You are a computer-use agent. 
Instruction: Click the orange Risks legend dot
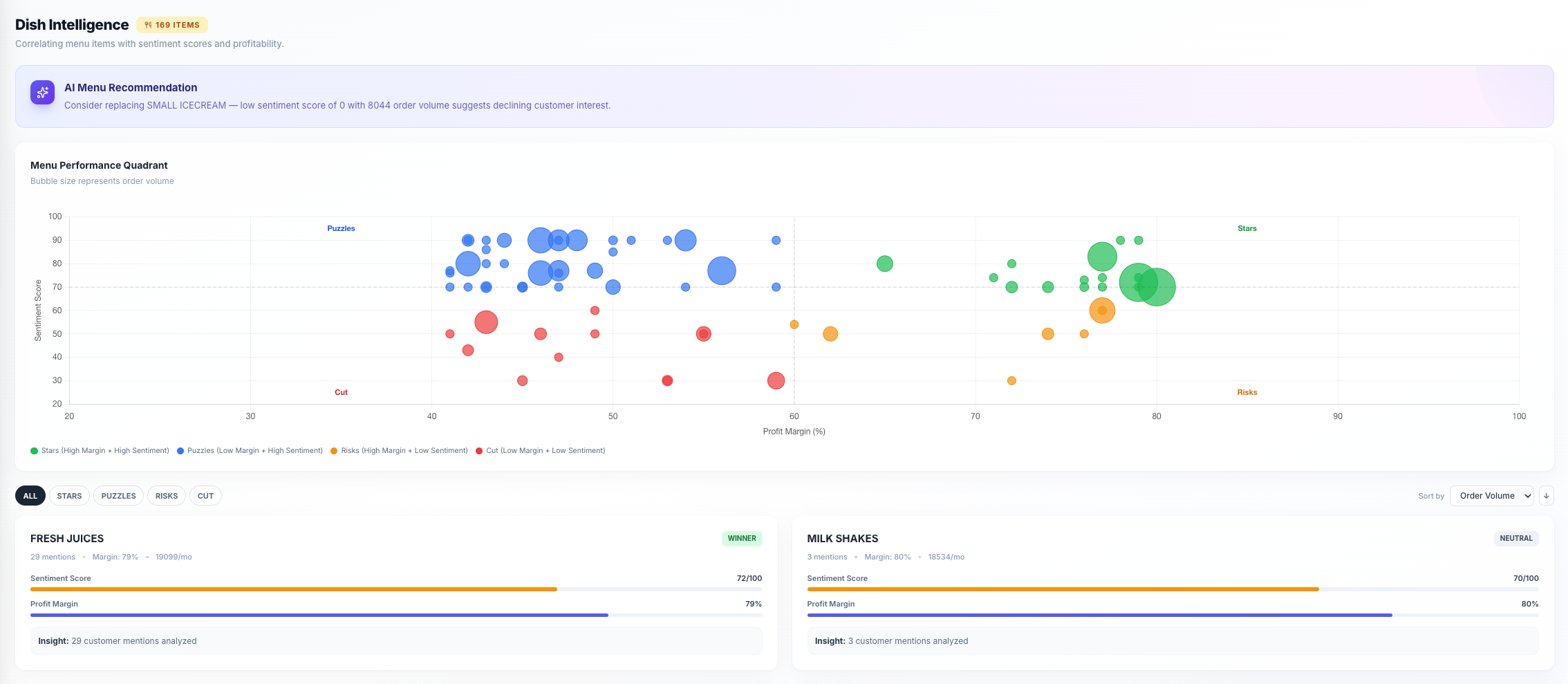tap(335, 450)
